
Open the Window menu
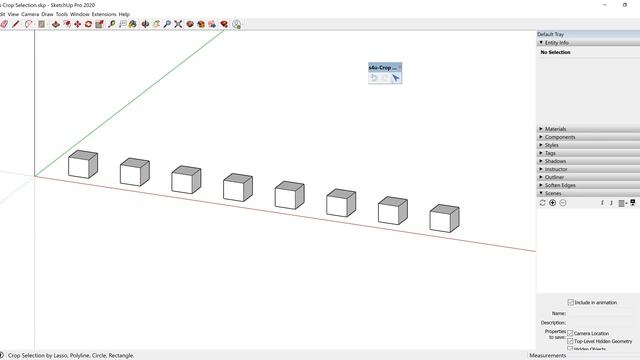click(x=80, y=14)
